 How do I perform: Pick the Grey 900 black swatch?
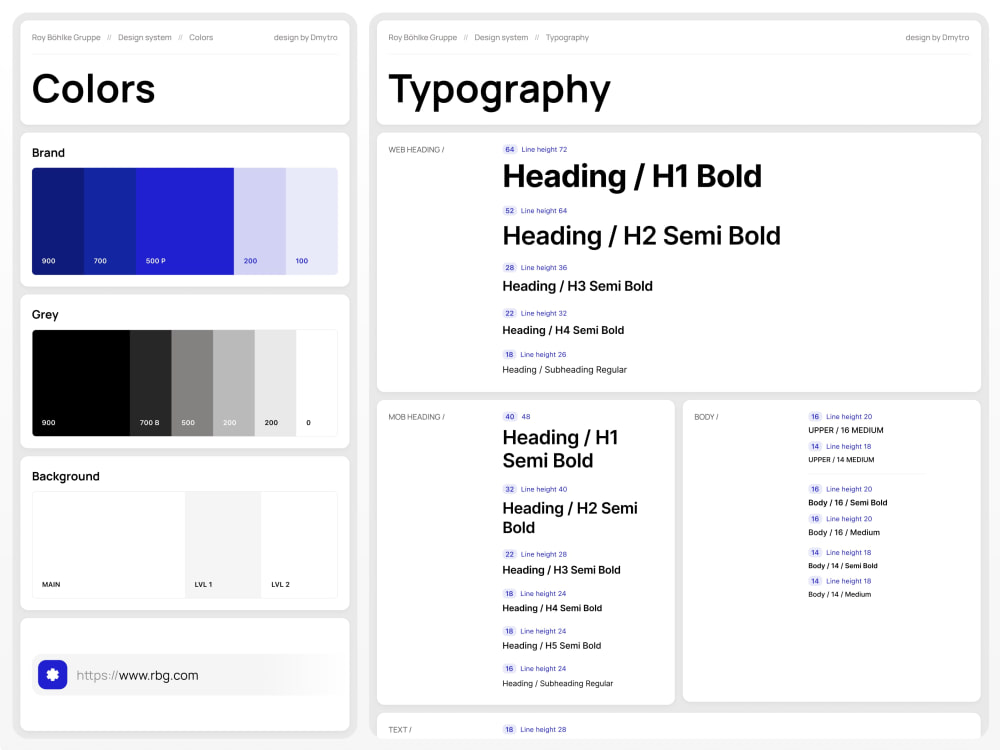click(81, 383)
